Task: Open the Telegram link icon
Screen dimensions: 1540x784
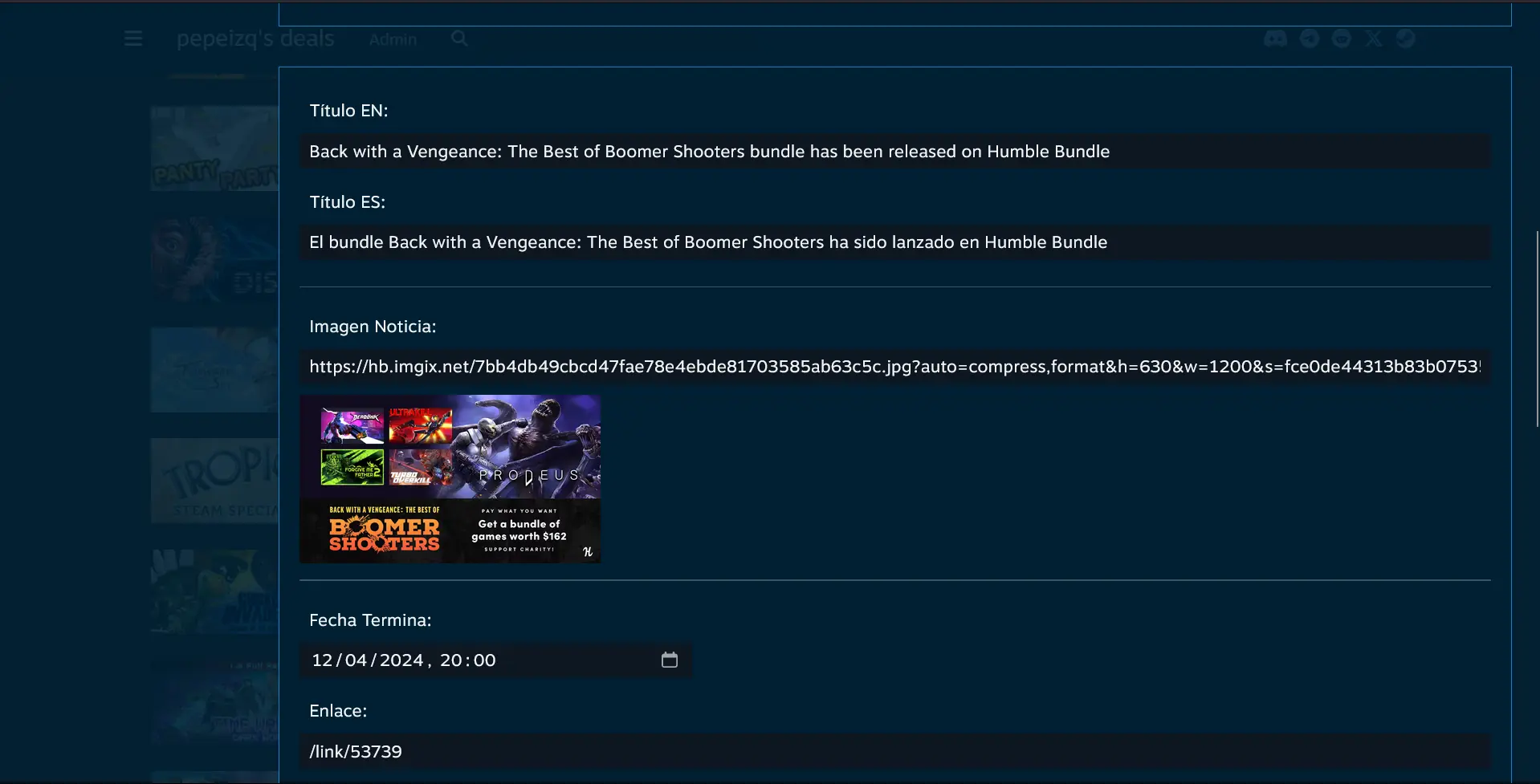Action: [x=1310, y=39]
